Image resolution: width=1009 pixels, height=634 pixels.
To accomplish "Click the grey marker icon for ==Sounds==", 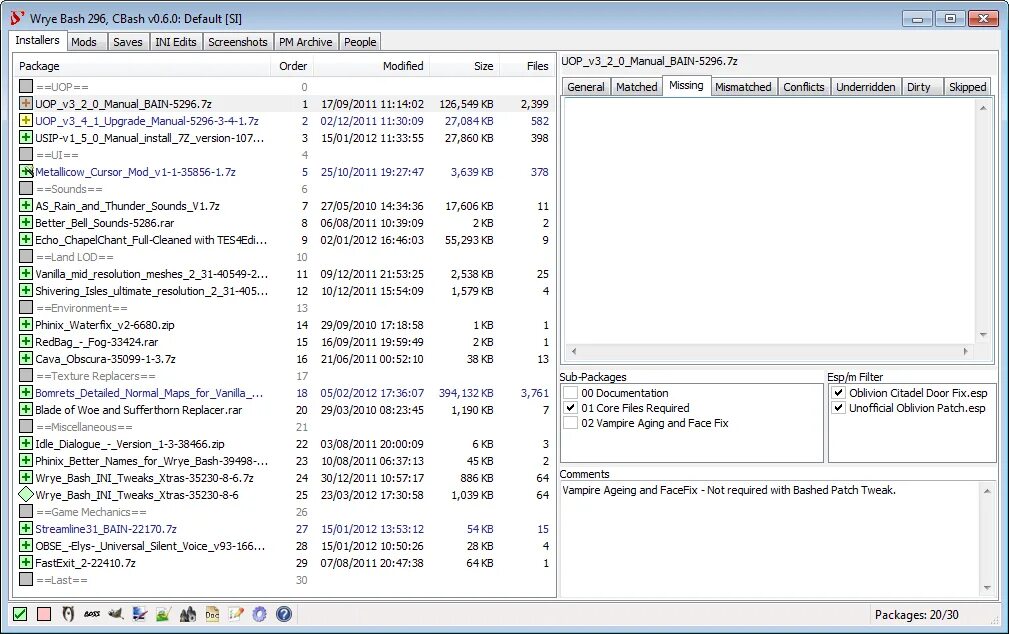I will [x=26, y=189].
